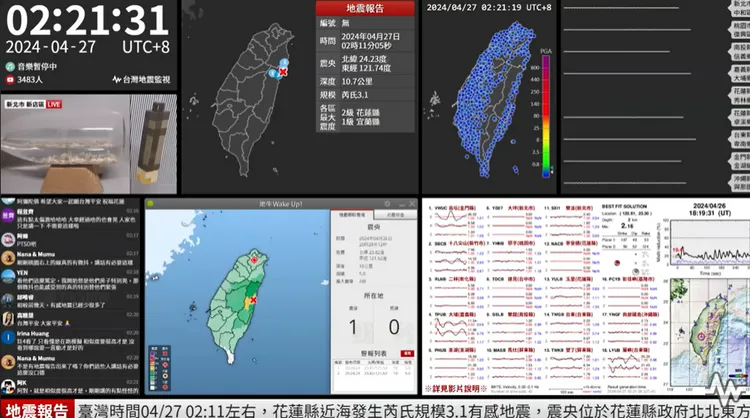The width and height of the screenshot is (750, 418).
Task: Click the 10.7公里 depth value
Action: click(x=357, y=81)
